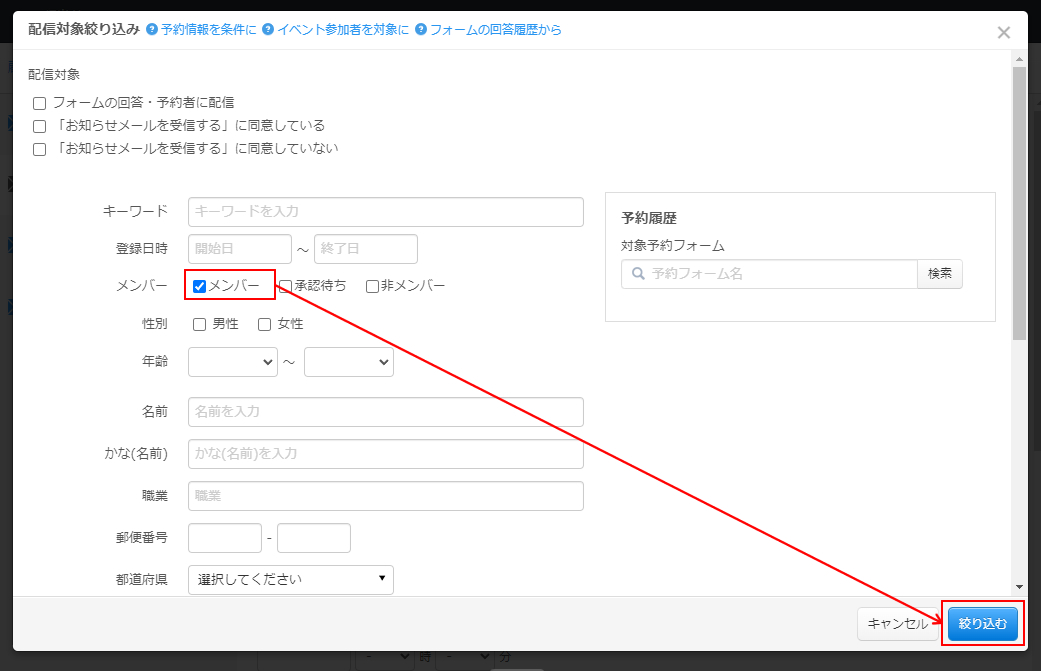
Task: Click help icon beside フォームの回答履歴から
Action: (421, 30)
